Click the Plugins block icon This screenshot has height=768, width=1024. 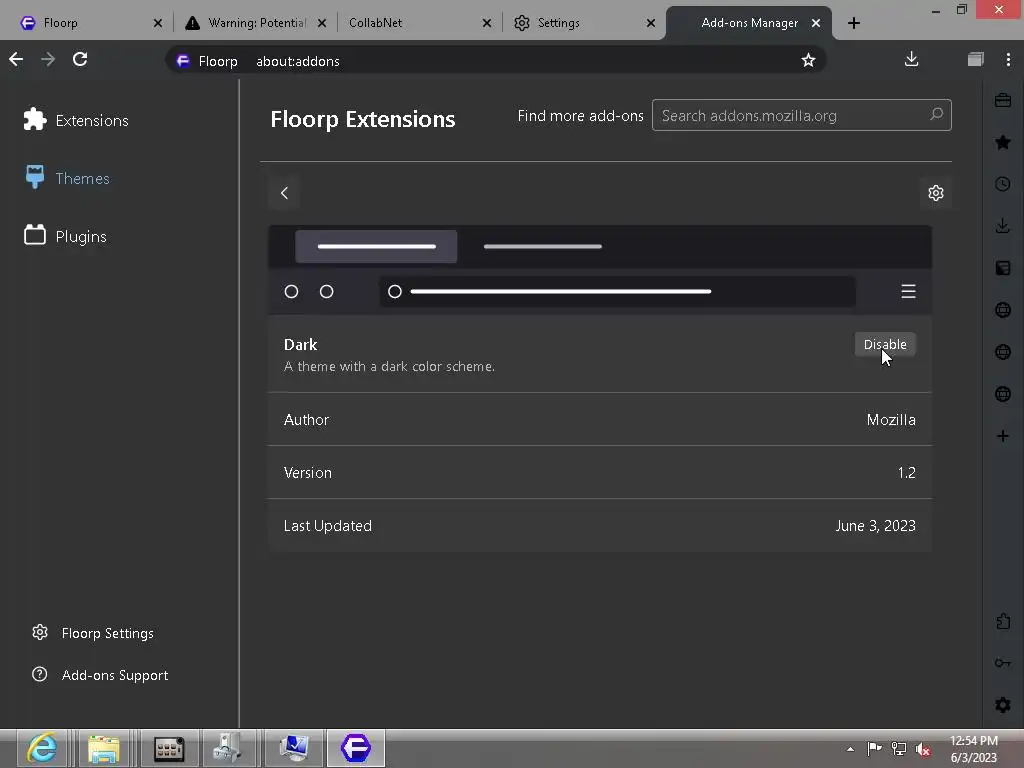click(x=35, y=234)
